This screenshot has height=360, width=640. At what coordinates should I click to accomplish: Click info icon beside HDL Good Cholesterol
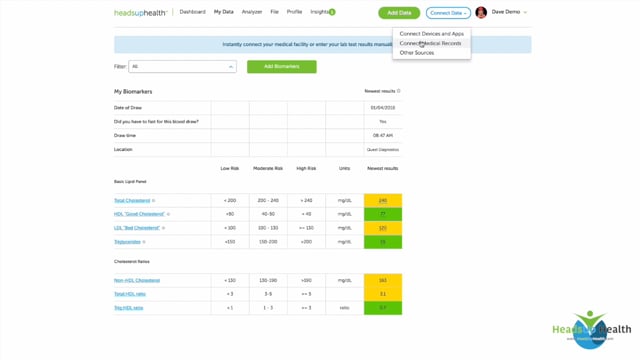pos(168,214)
